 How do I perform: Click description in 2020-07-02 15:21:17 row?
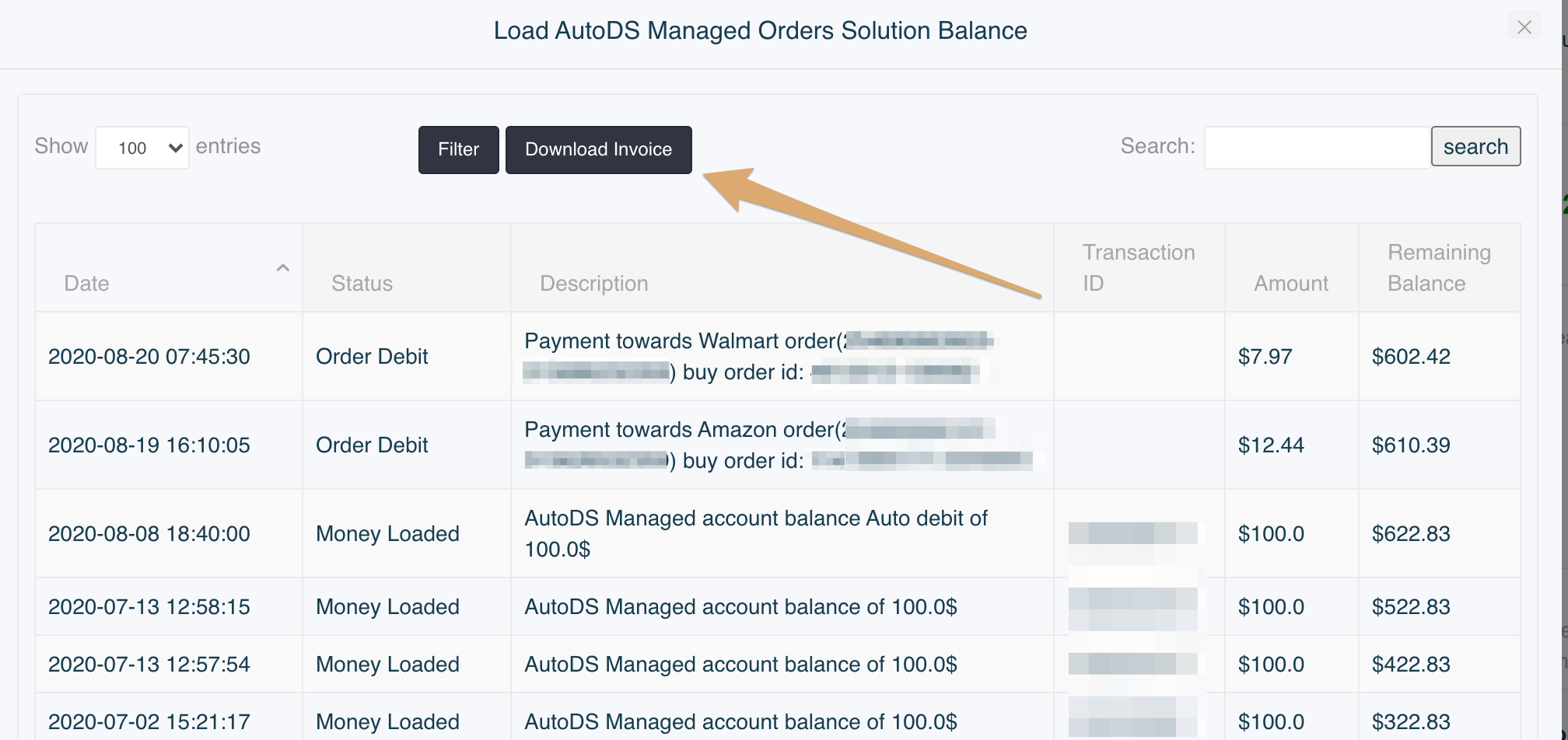pyautogui.click(x=740, y=722)
